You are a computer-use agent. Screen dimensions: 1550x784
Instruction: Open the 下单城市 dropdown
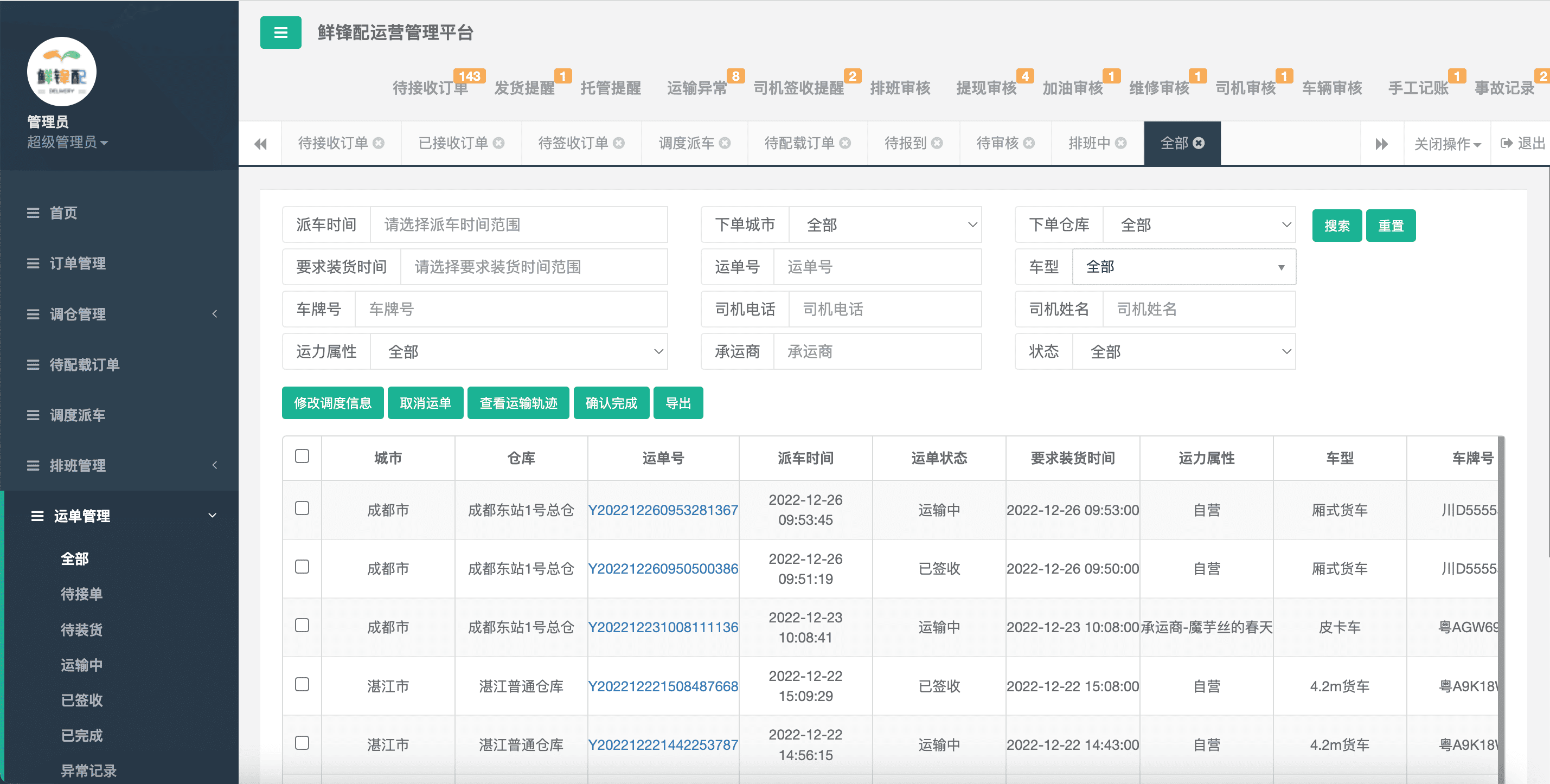pyautogui.click(x=885, y=224)
